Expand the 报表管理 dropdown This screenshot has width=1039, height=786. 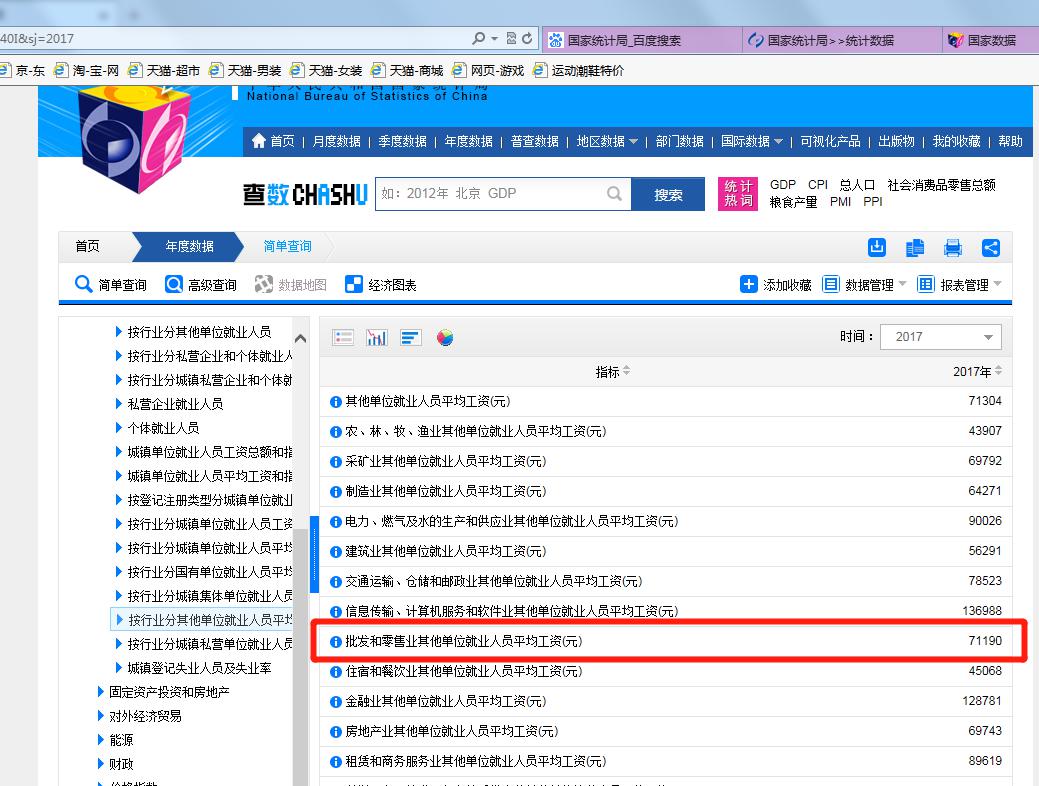point(959,285)
